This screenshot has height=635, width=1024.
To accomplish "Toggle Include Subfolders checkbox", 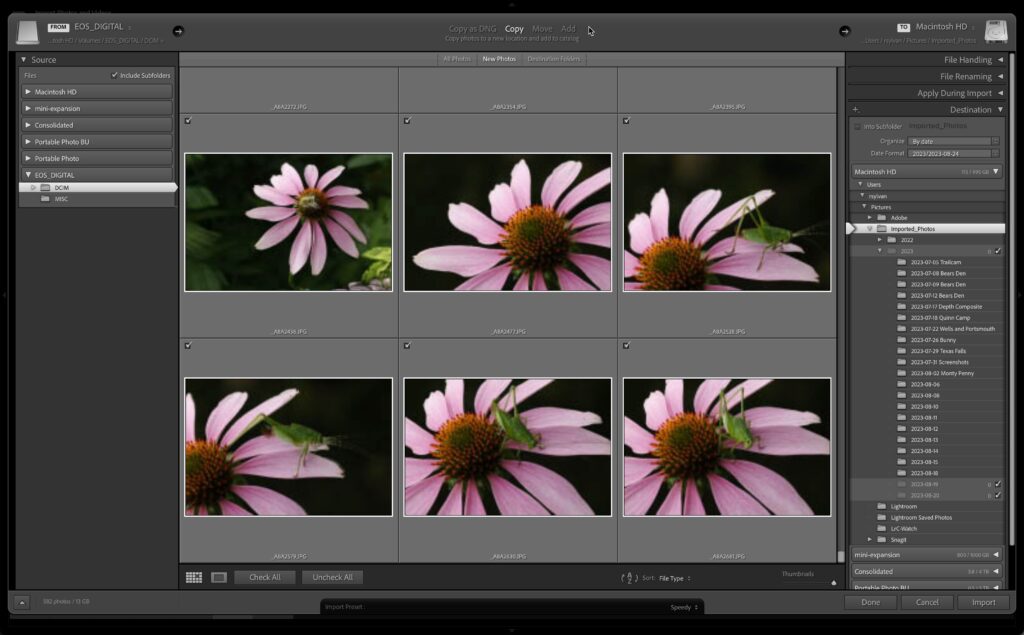I will coord(114,75).
